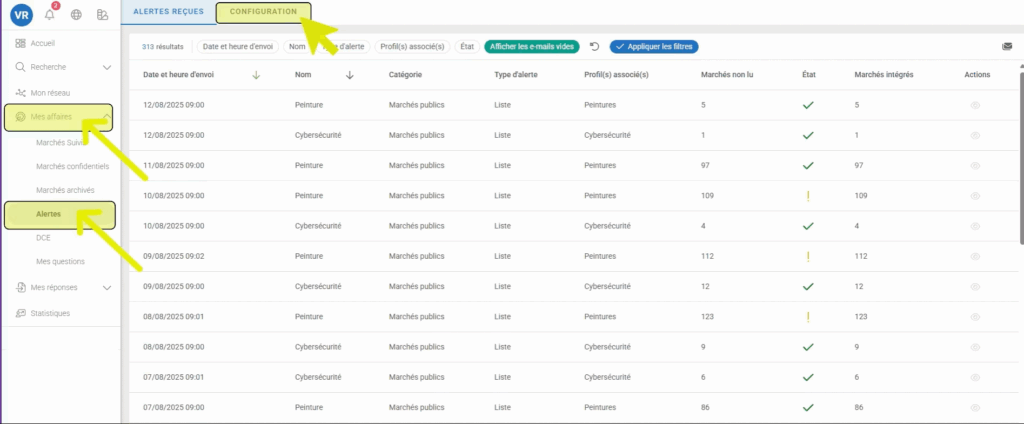Expand the Mes réponses sidebar section
The height and width of the screenshot is (424, 1024).
(x=107, y=288)
